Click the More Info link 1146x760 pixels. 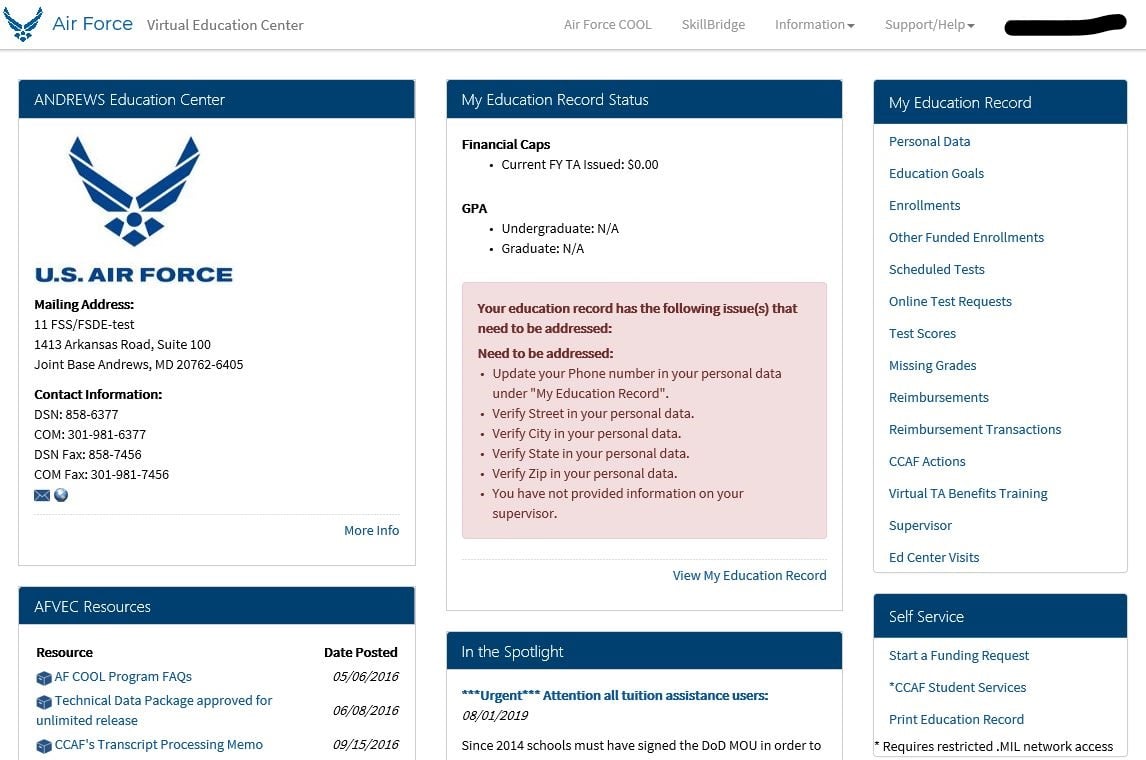371,531
